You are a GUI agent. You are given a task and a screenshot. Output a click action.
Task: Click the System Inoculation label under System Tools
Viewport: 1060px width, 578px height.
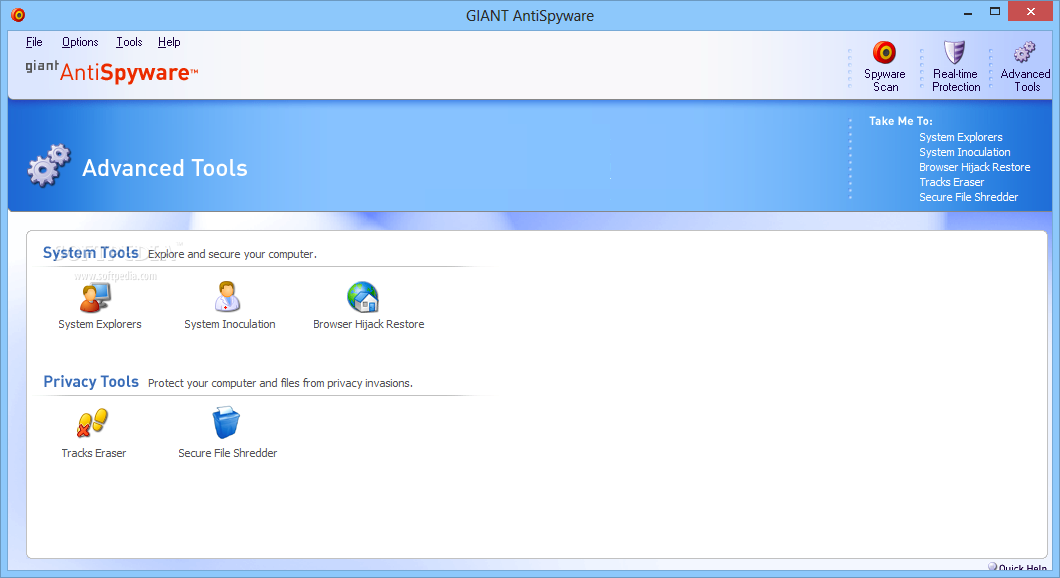pyautogui.click(x=230, y=324)
